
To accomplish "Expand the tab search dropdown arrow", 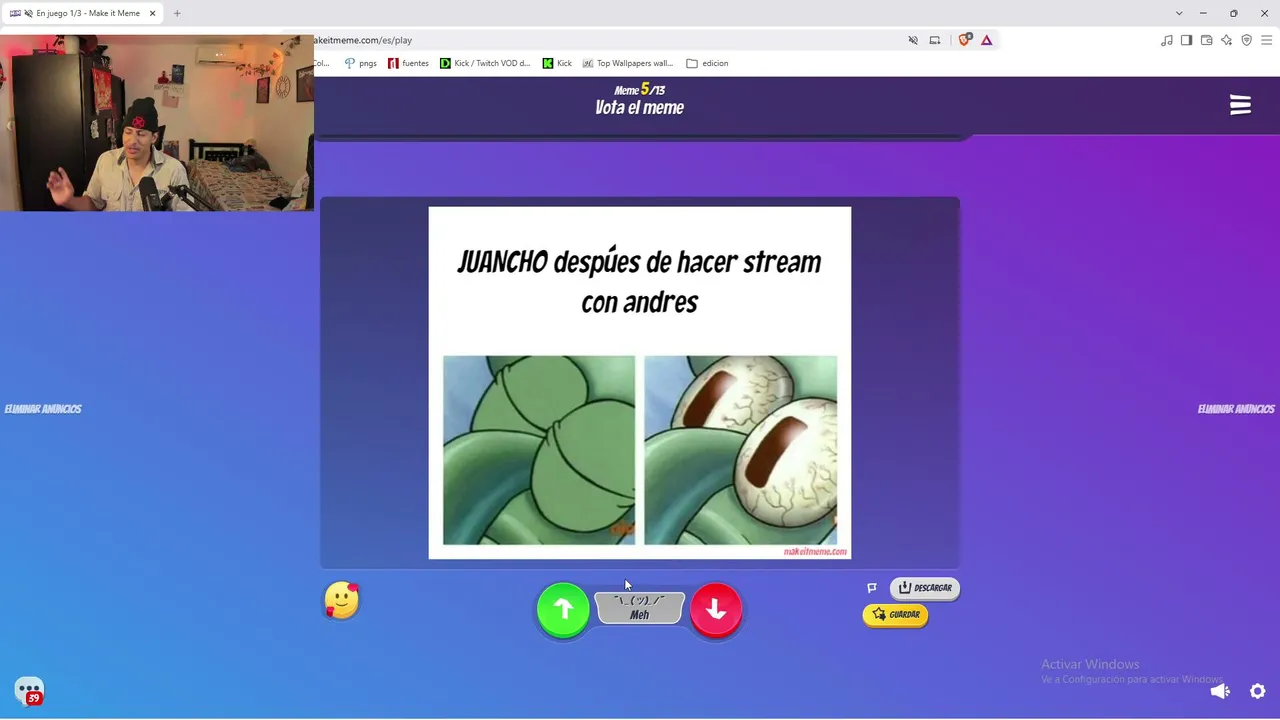I will point(1179,13).
